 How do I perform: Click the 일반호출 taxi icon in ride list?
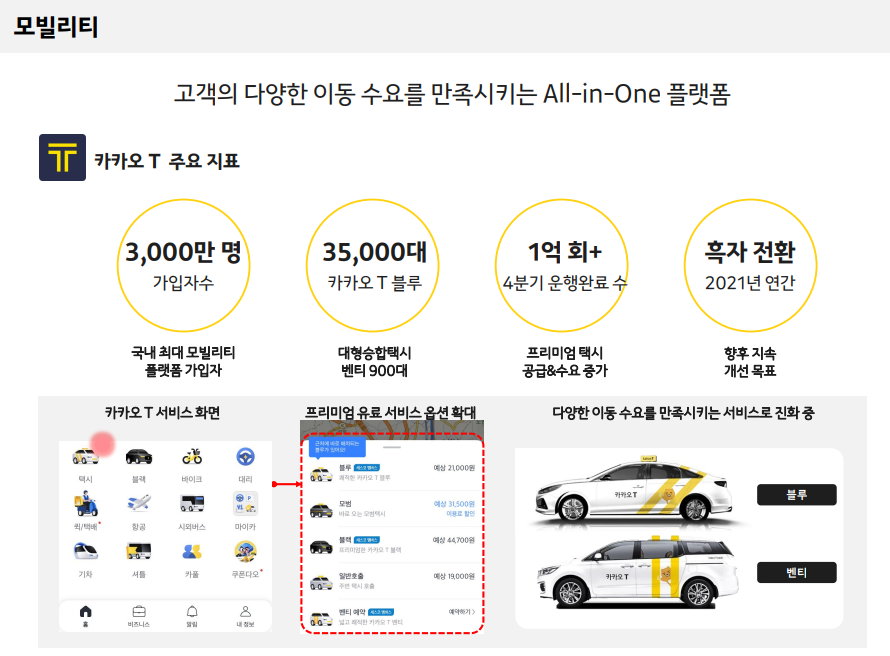coord(321,582)
